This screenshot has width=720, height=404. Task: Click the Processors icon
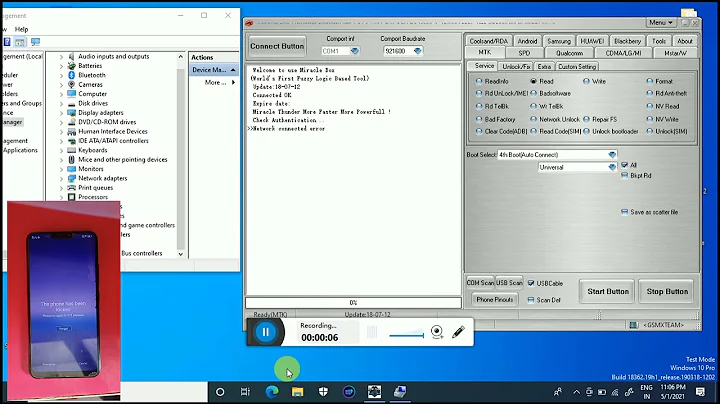point(72,197)
